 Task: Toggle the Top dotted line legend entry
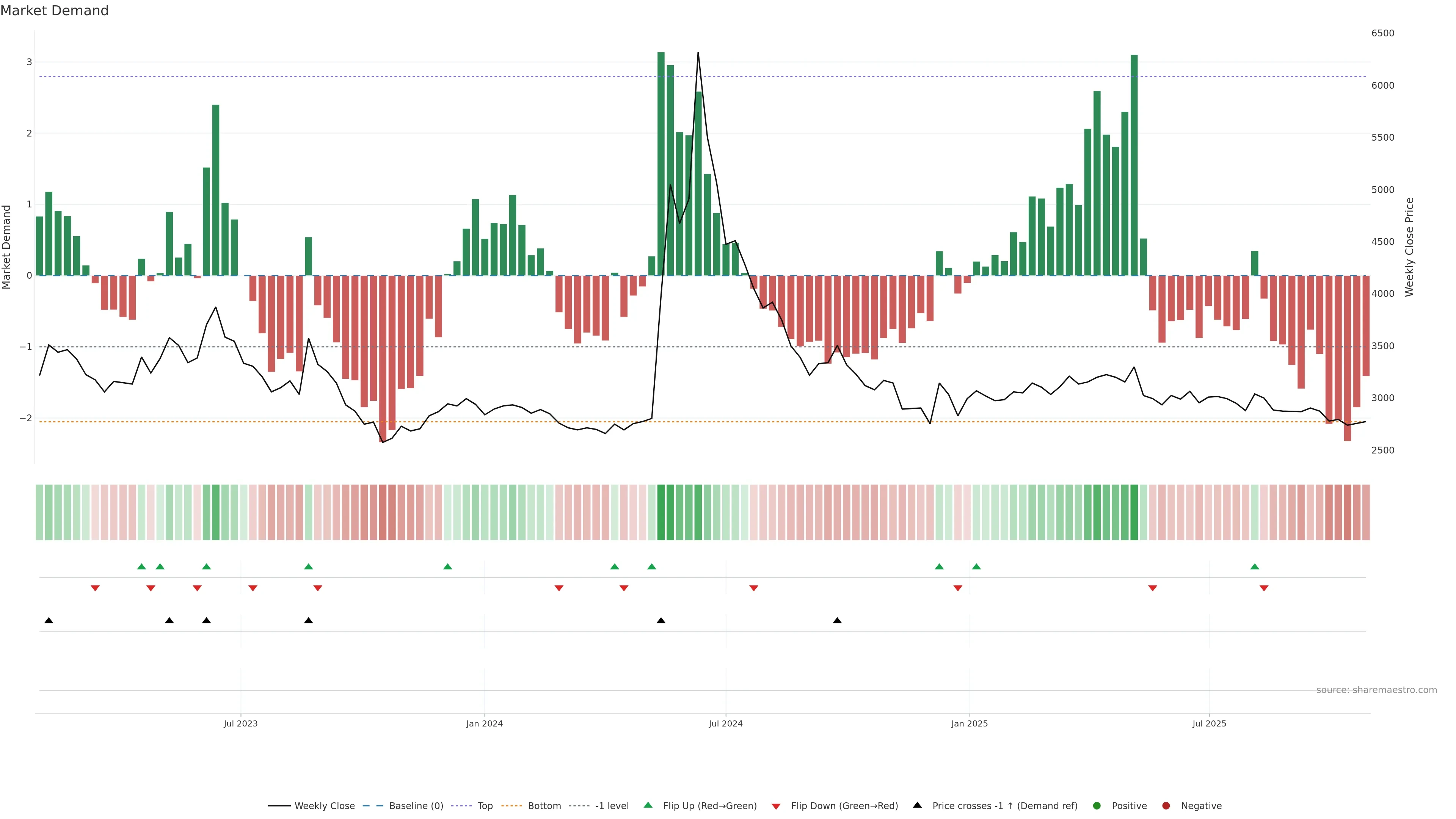[485, 805]
